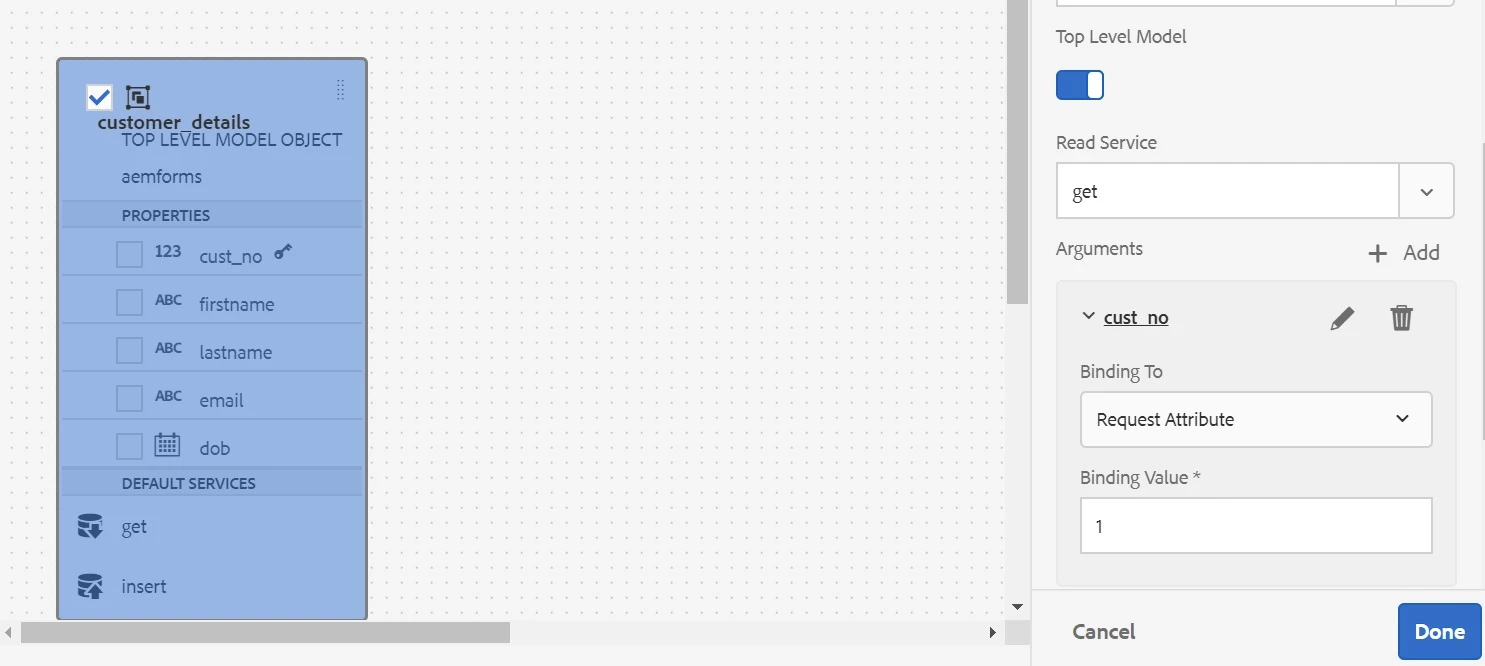Click the get service database icon

click(90, 527)
